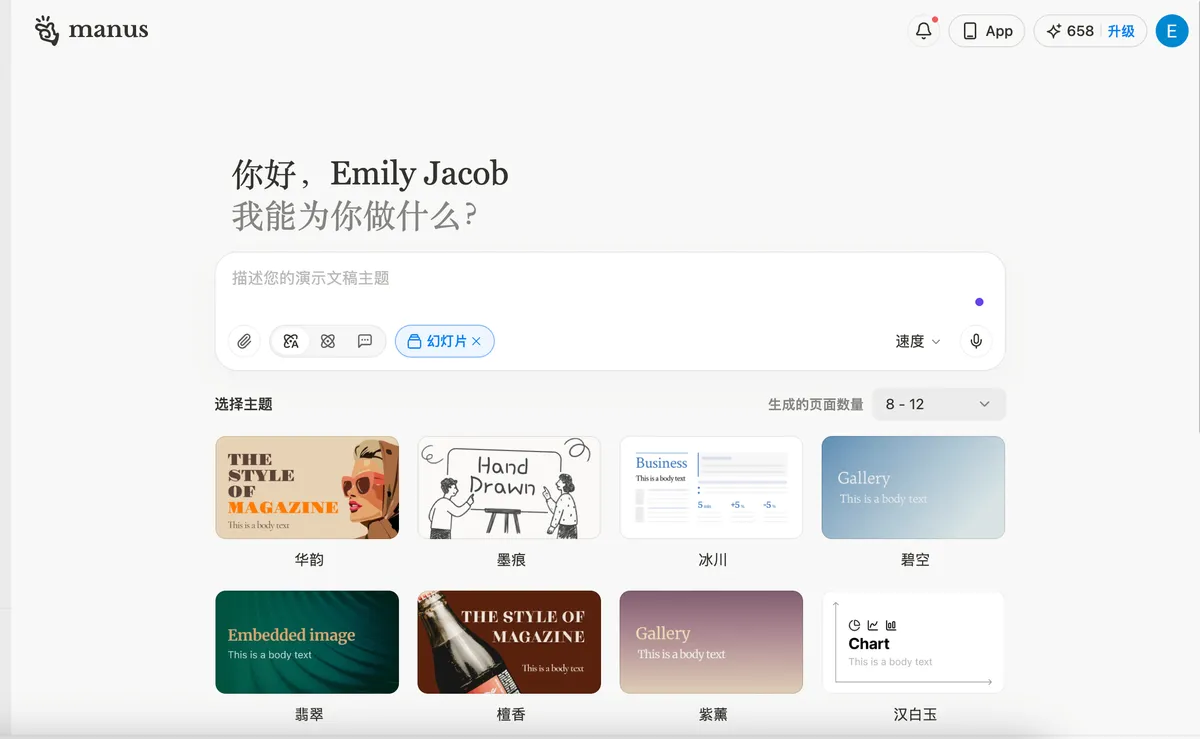The width and height of the screenshot is (1200, 739).
Task: Open the notifications bell
Action: tap(924, 31)
